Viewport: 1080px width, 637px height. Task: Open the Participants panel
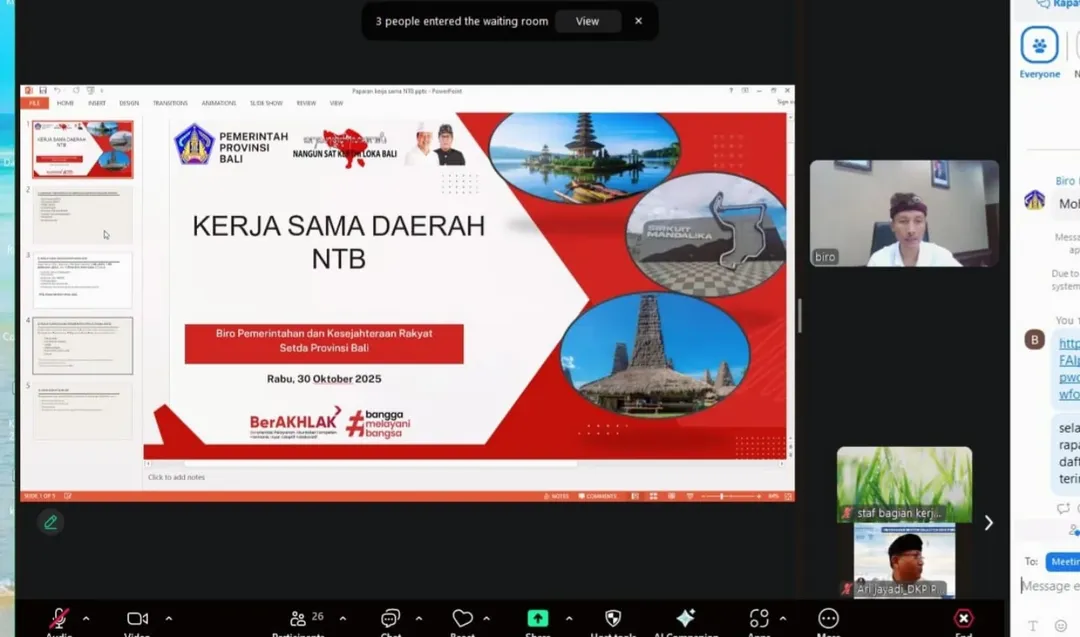tap(297, 619)
